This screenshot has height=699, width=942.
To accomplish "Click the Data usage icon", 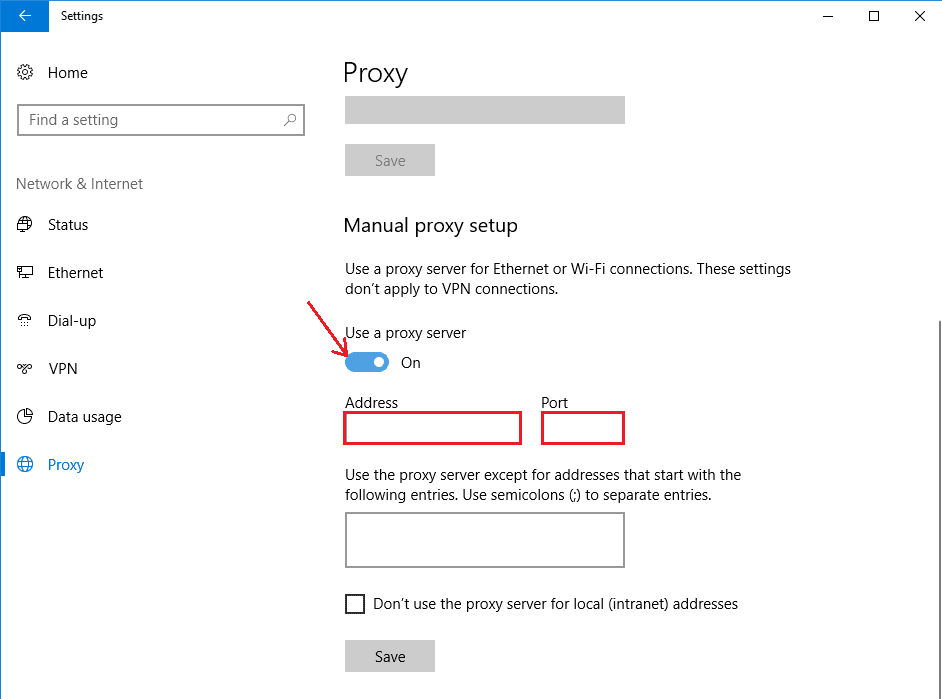I will click(x=26, y=417).
